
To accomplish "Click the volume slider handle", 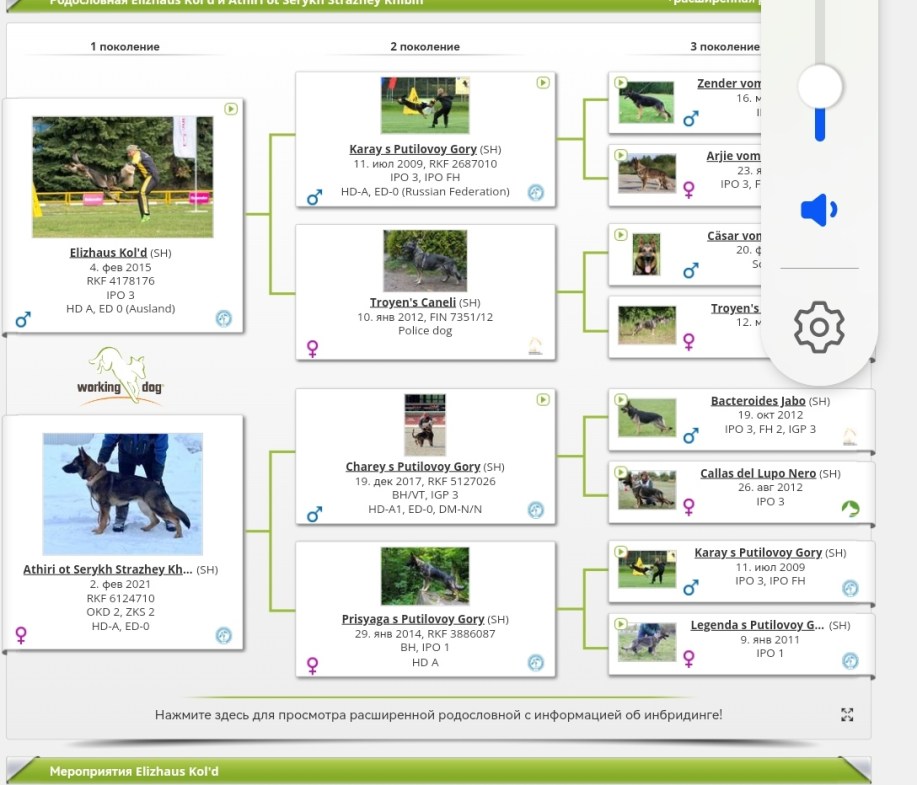I will (820, 87).
